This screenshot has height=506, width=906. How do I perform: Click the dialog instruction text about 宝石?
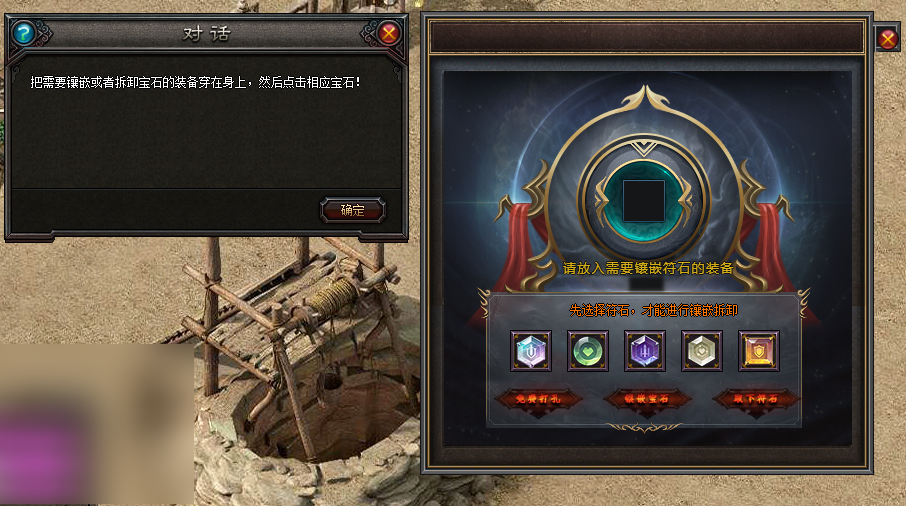tap(195, 83)
